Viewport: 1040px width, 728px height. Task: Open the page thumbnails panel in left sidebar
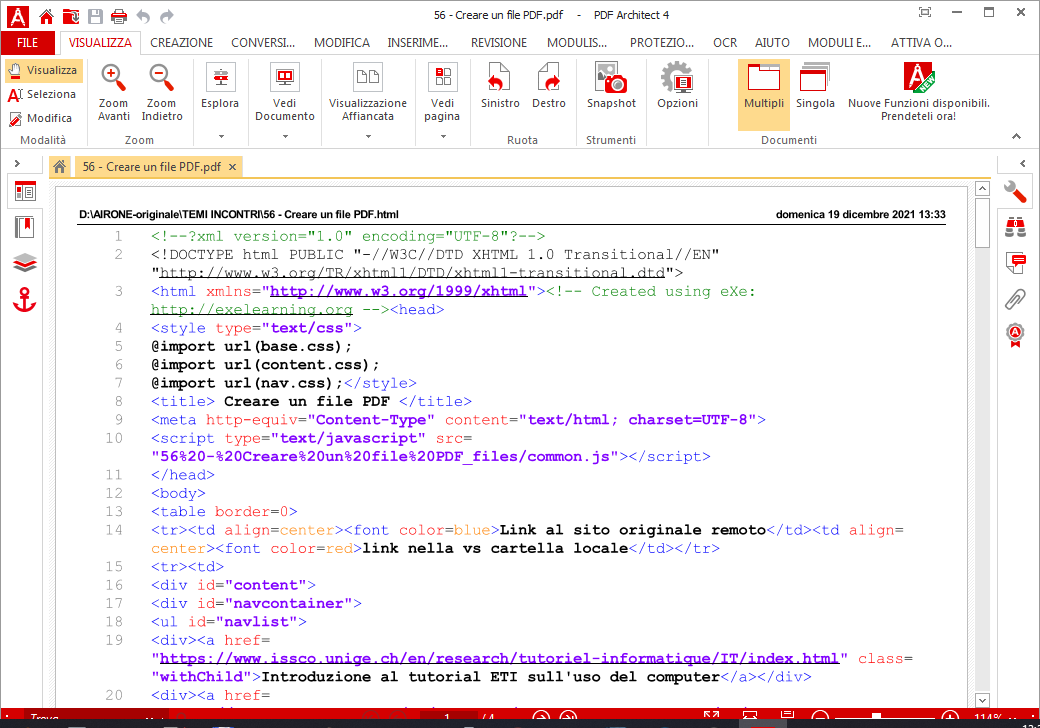(25, 192)
